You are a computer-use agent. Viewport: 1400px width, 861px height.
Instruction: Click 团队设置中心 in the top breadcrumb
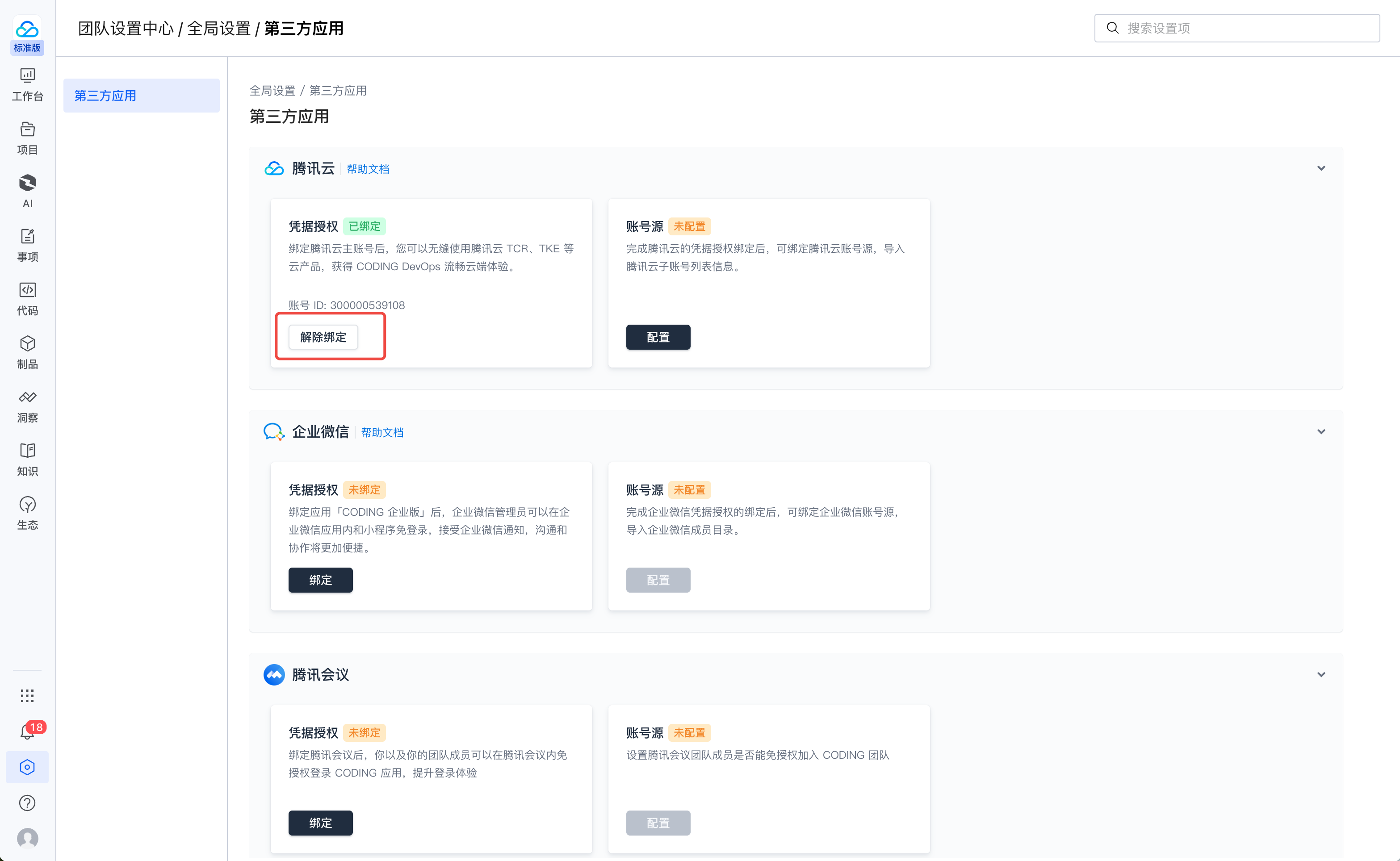coord(126,29)
